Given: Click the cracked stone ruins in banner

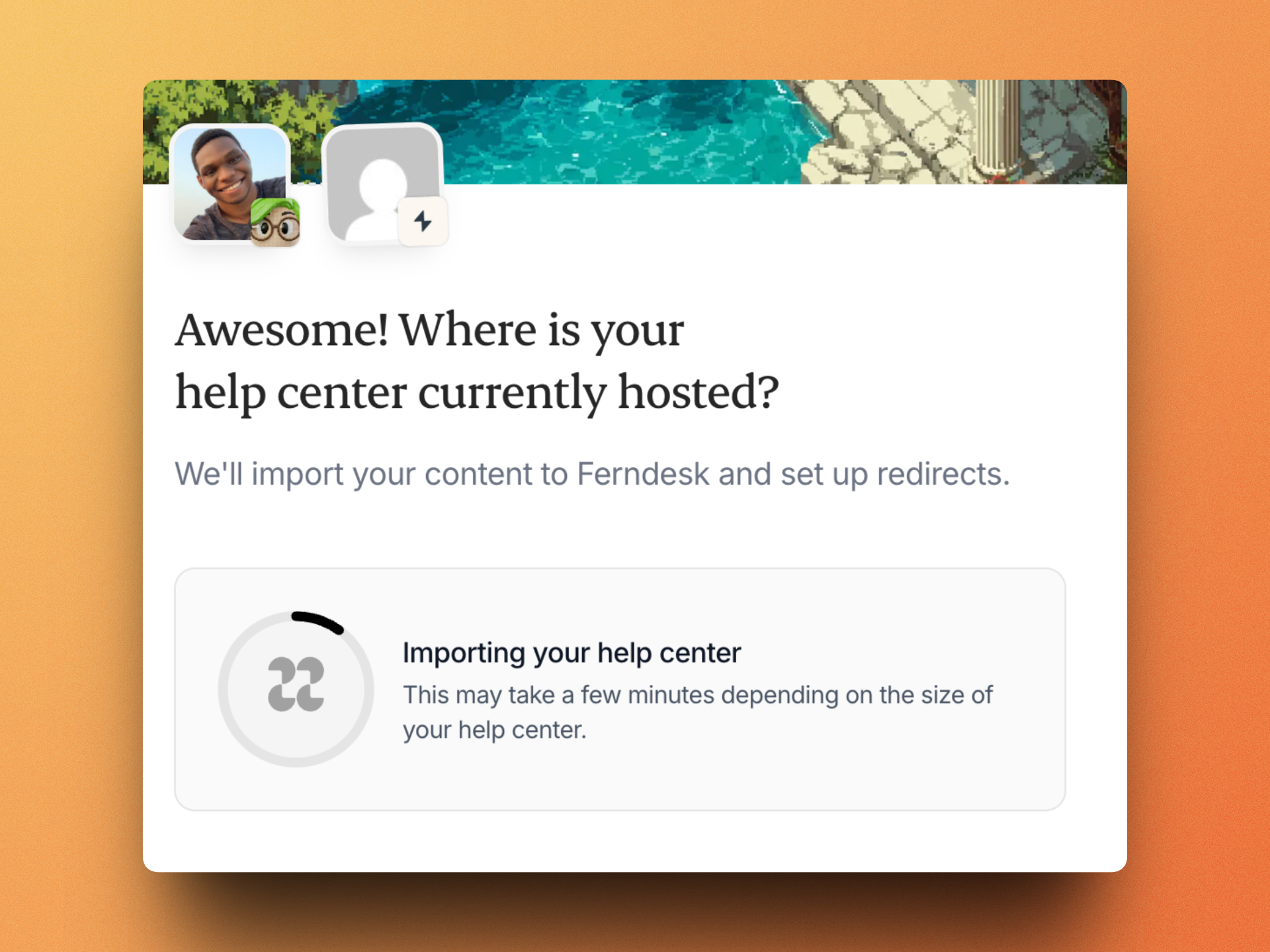Looking at the screenshot, I should pyautogui.click(x=886, y=132).
